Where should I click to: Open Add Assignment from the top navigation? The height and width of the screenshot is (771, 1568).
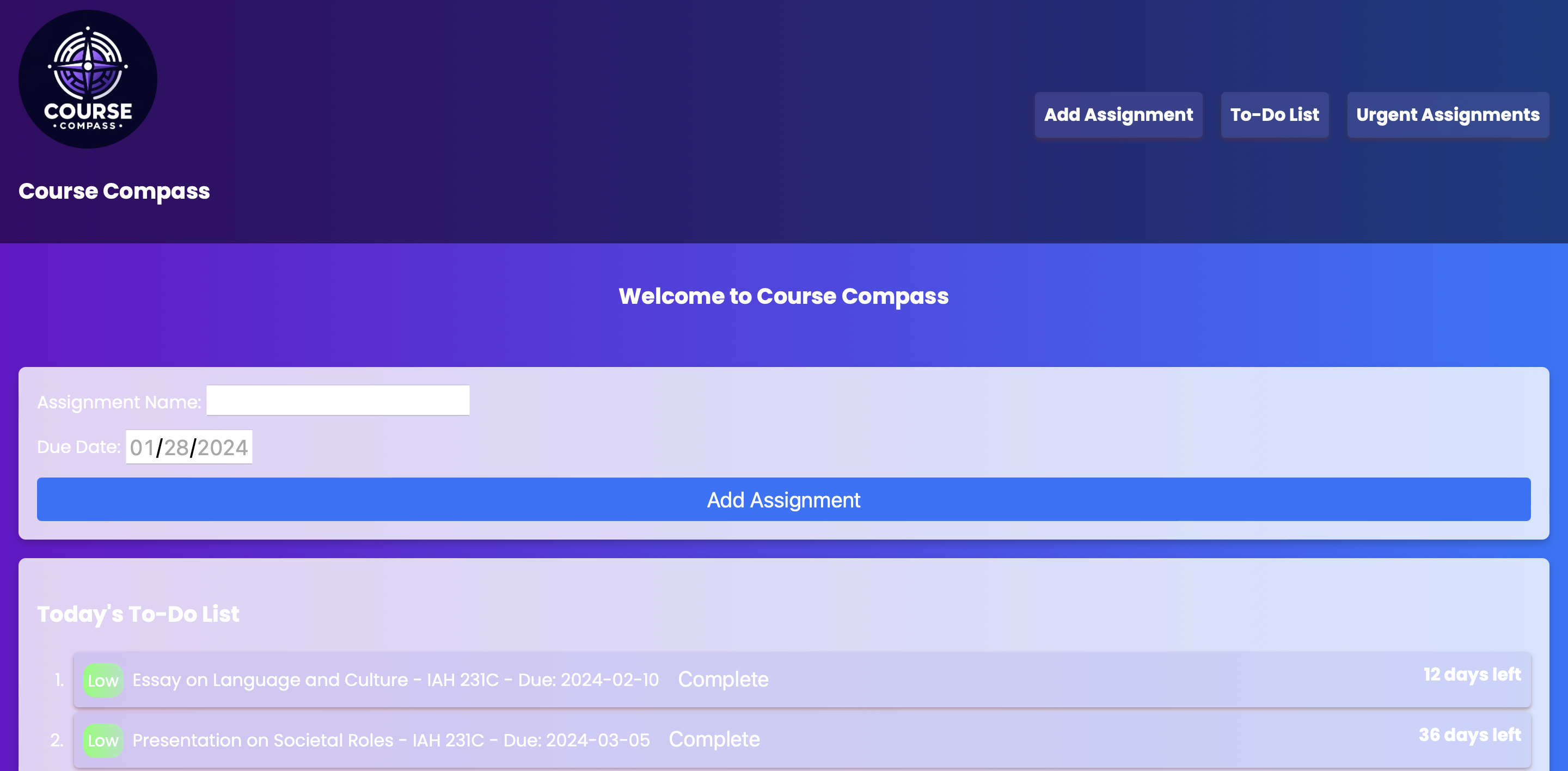coord(1118,114)
